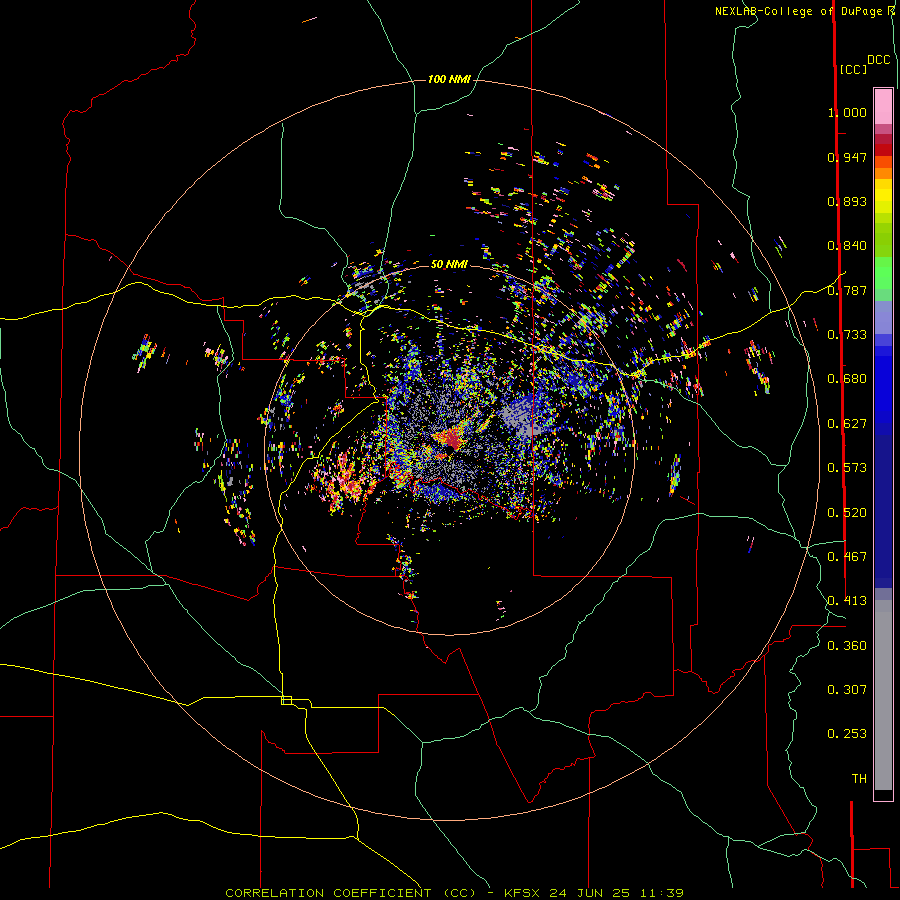Click the DCC label above the color bar
The width and height of the screenshot is (900, 900).
coord(879,60)
